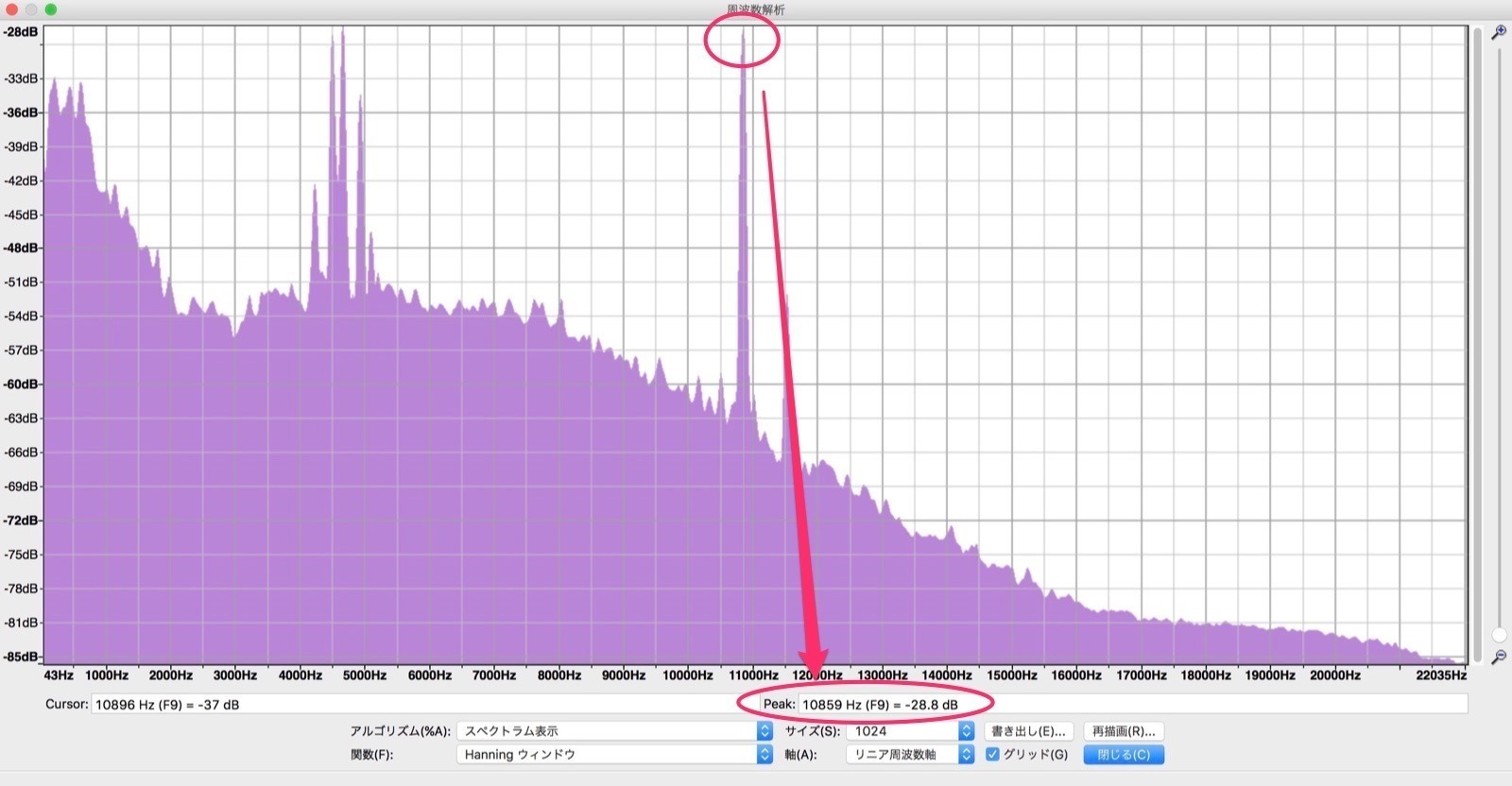Click the gray minimize window button
Screen dimensions: 1512x786
coord(31,9)
